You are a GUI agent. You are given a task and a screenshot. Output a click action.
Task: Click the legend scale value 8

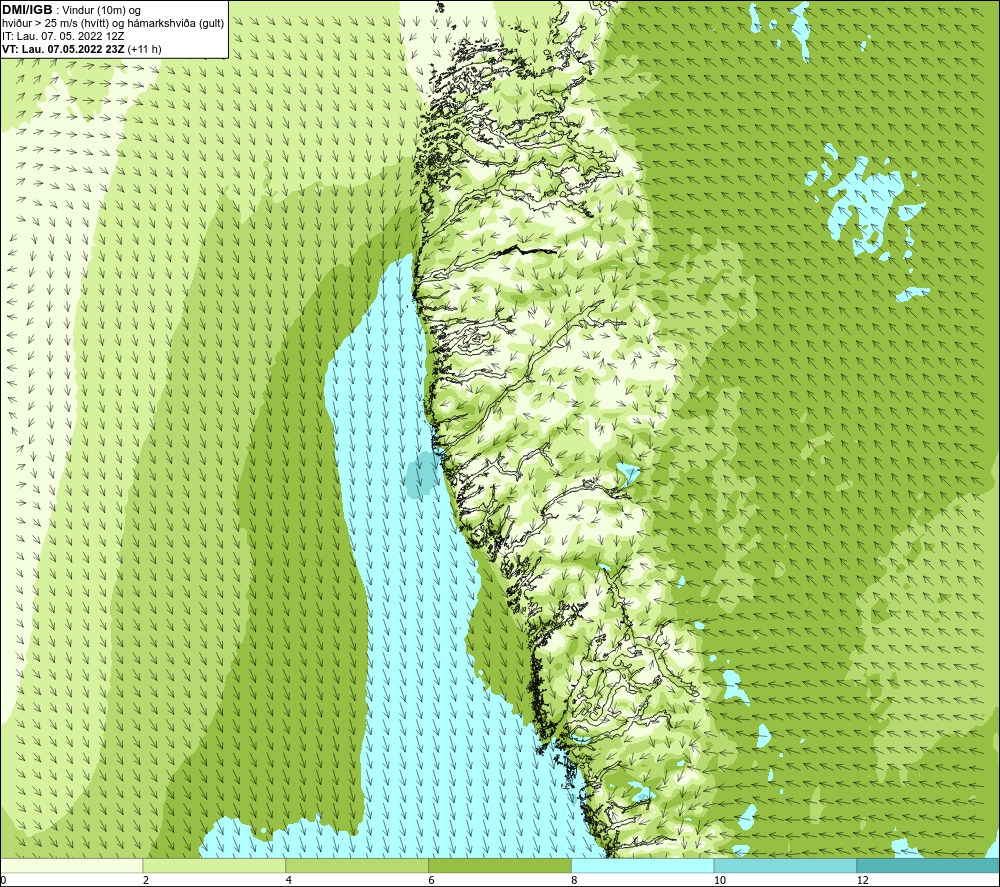[575, 880]
